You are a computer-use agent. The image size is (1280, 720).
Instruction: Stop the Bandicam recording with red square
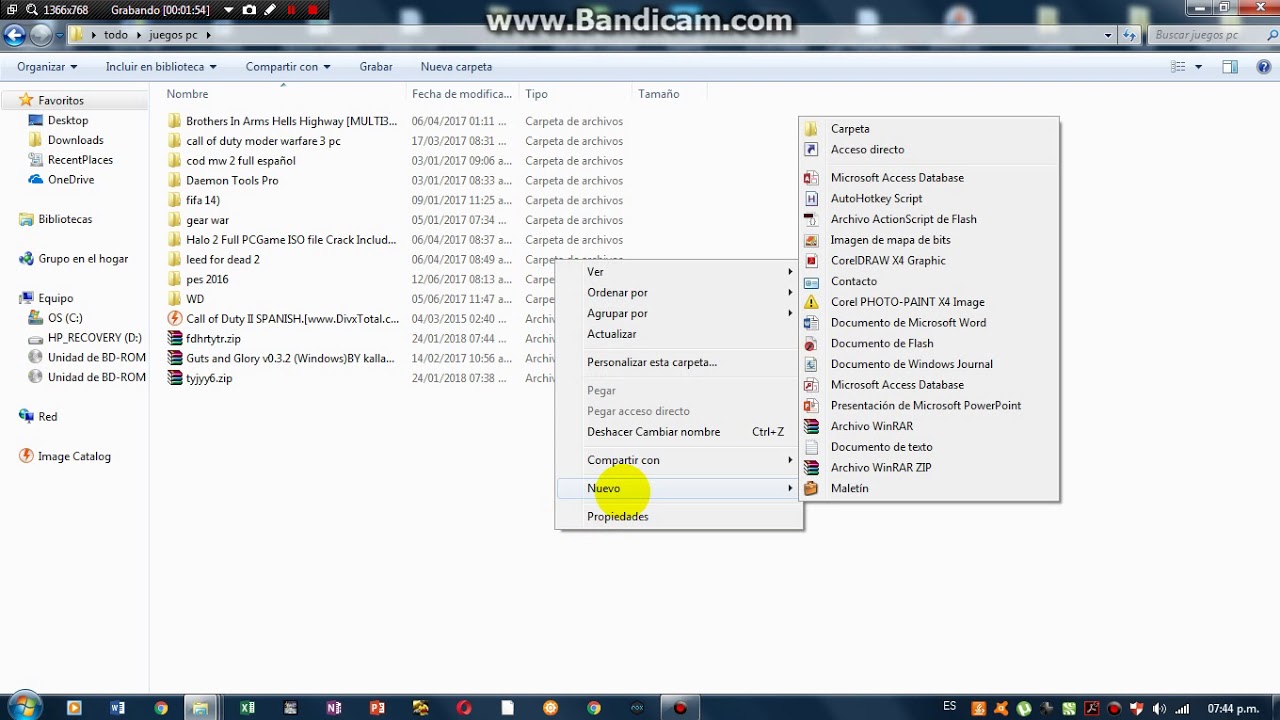(x=313, y=10)
